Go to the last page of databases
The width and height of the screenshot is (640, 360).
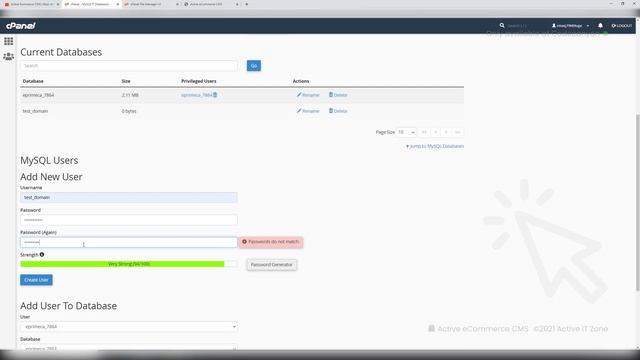click(458, 132)
